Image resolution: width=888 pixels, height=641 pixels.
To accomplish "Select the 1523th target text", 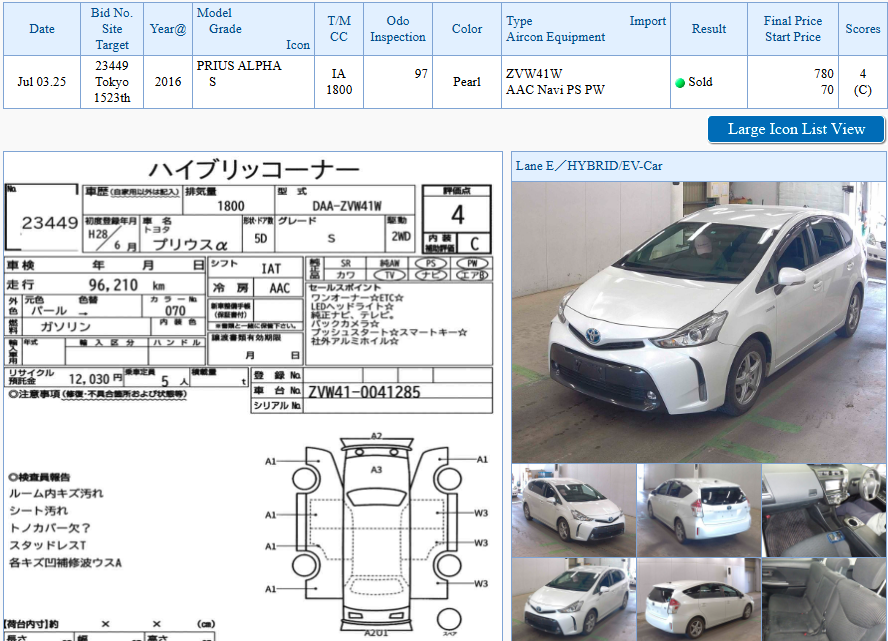I will 112,98.
